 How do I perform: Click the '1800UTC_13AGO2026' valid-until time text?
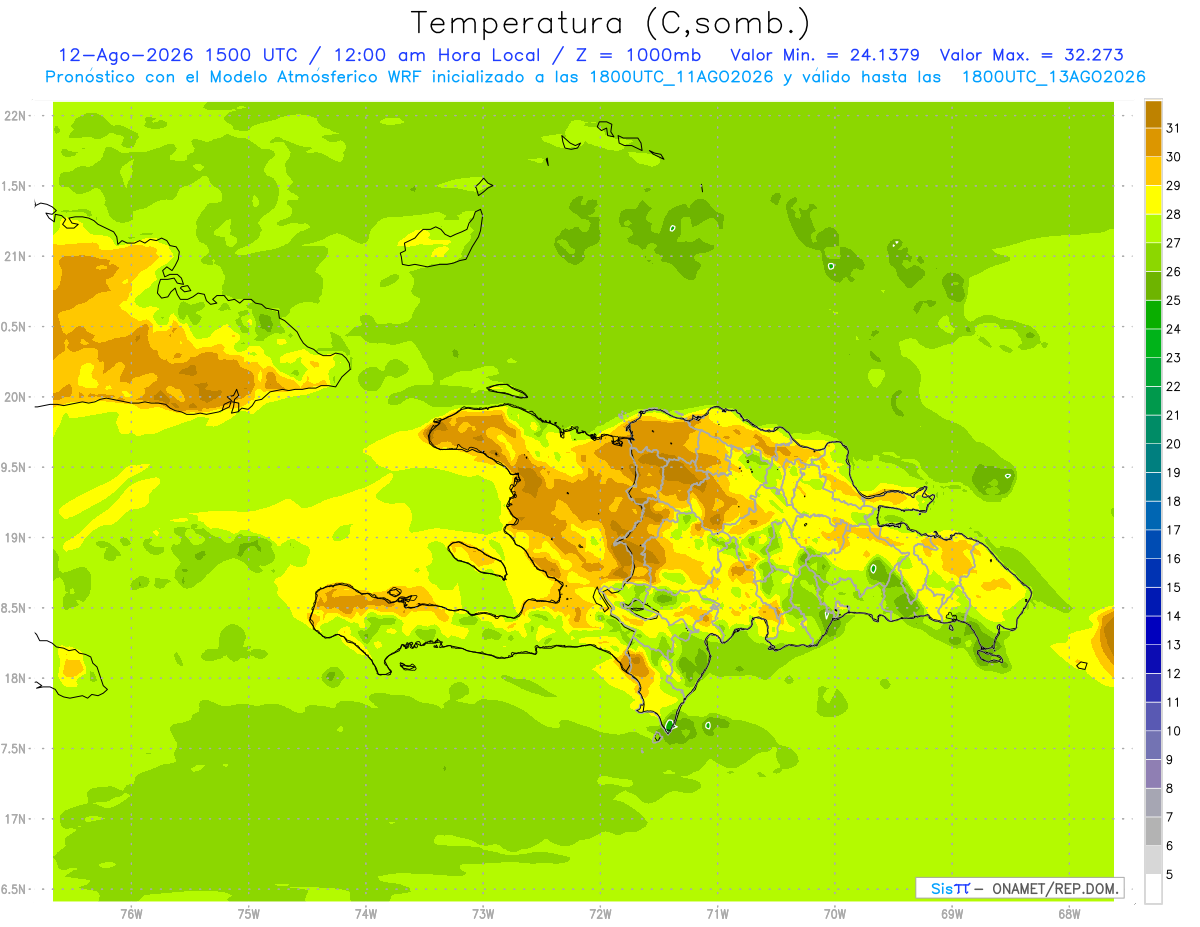pyautogui.click(x=1053, y=77)
